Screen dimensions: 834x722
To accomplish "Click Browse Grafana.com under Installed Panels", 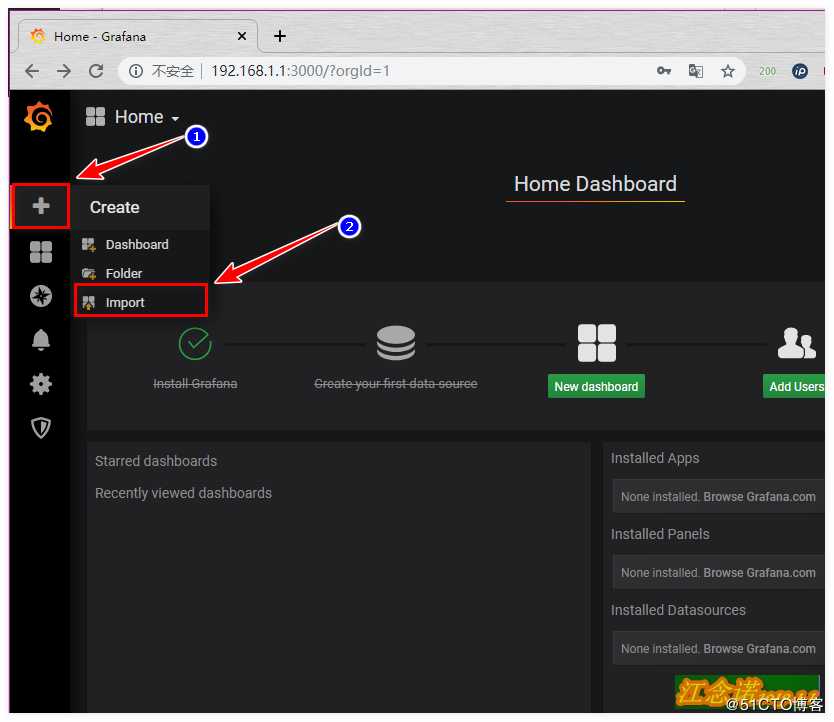I will [759, 572].
